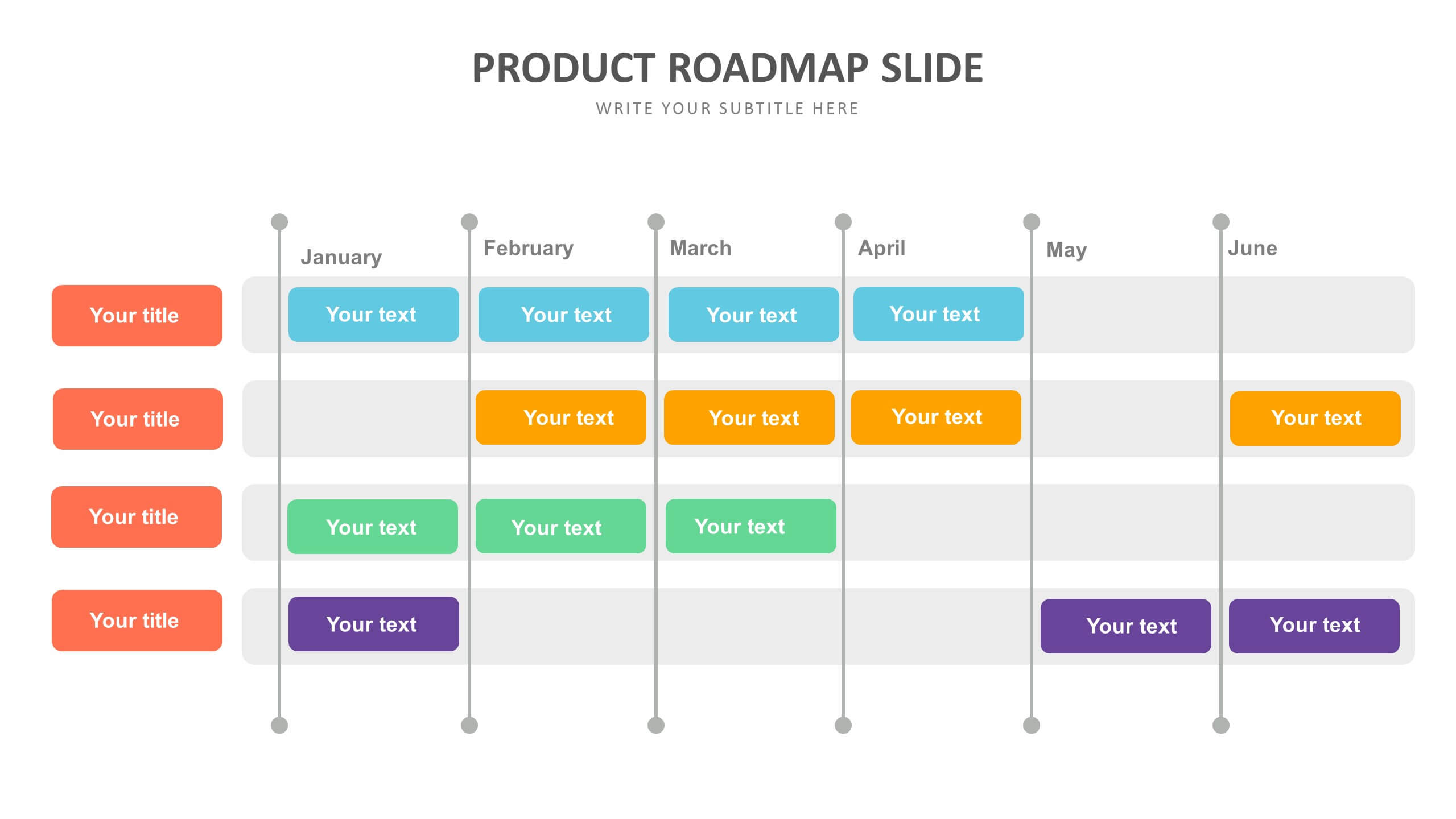Viewport: 1456px width, 819px height.
Task: Click WRITE YOUR SUBTITLE HERE text area
Action: click(728, 108)
